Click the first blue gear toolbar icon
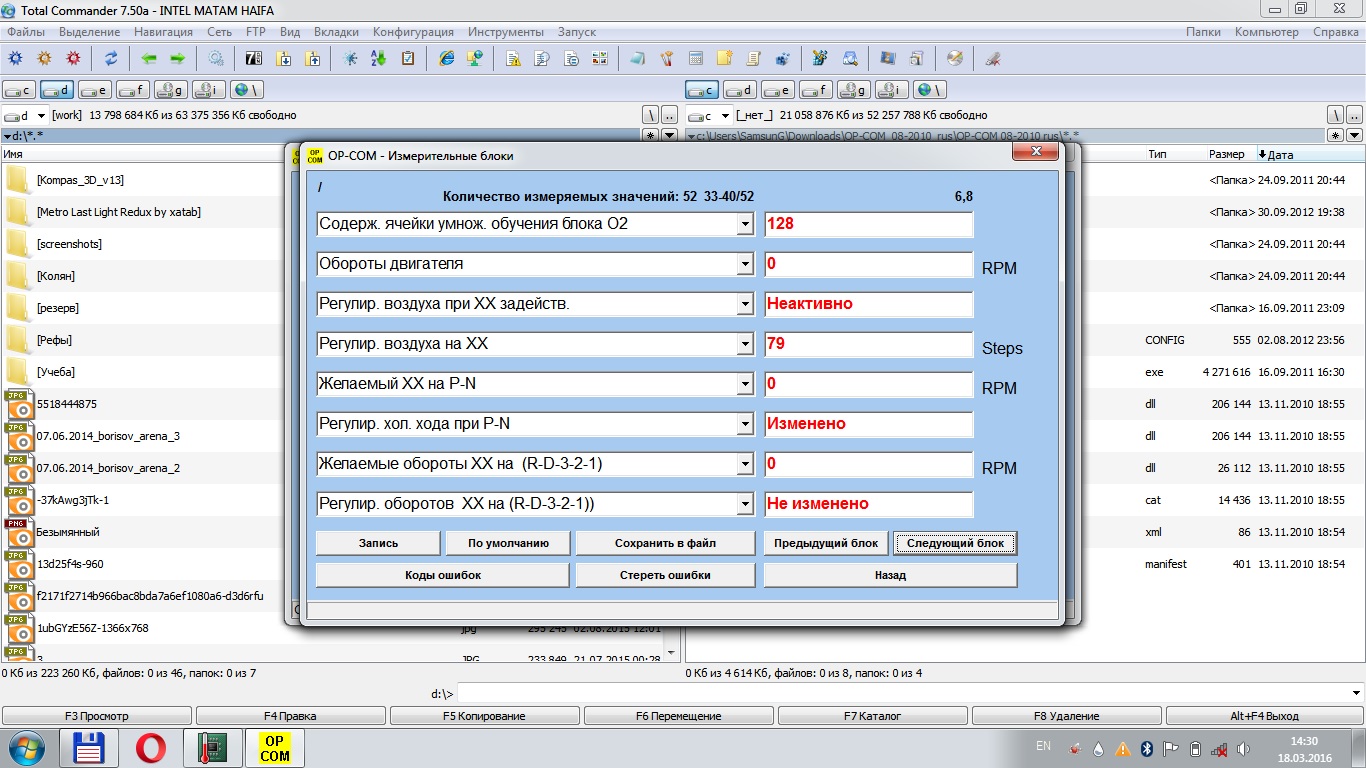The height and width of the screenshot is (768, 1366). pyautogui.click(x=16, y=58)
